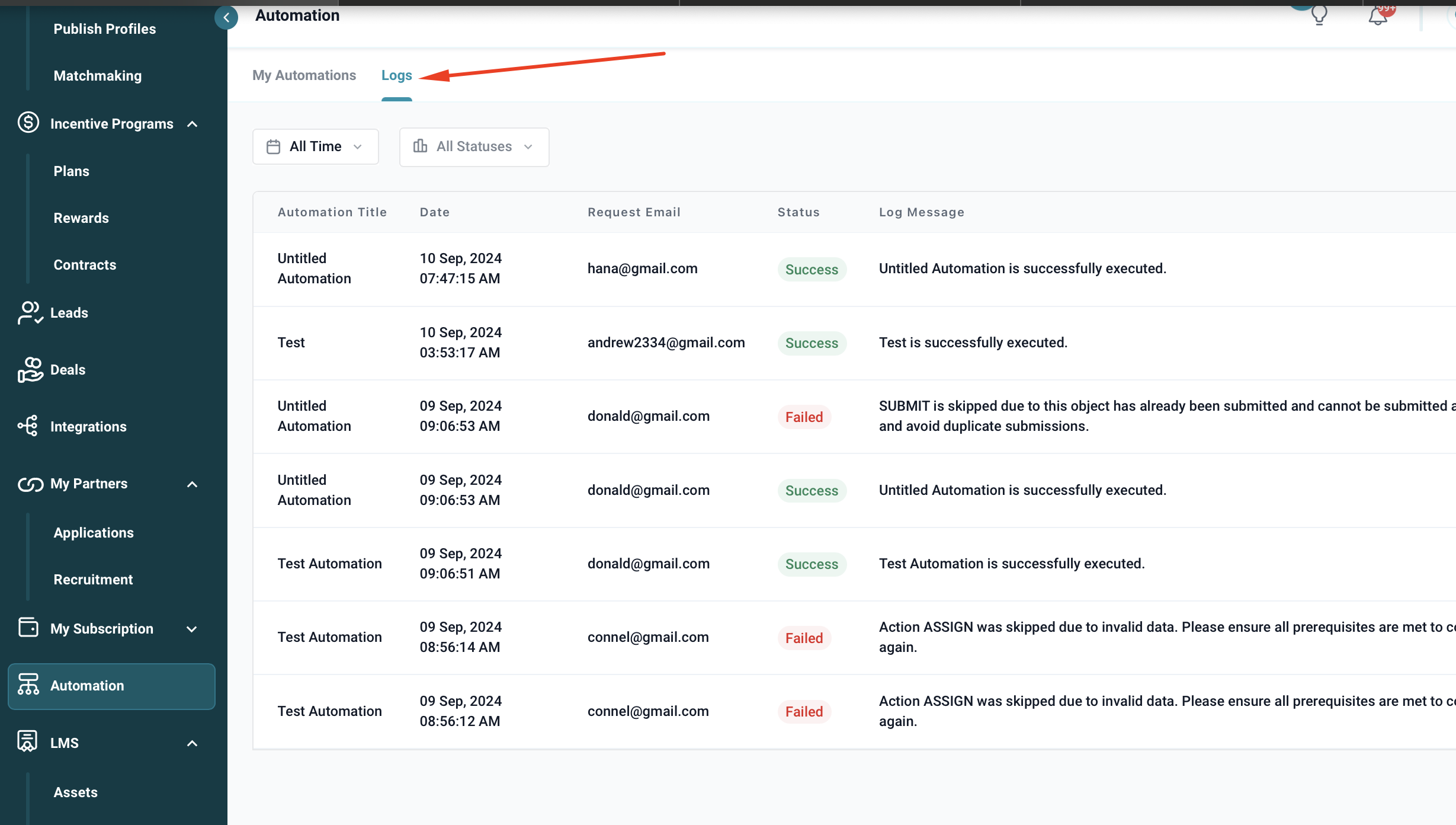1456x825 pixels.
Task: Go to the Contracts page
Action: (85, 265)
